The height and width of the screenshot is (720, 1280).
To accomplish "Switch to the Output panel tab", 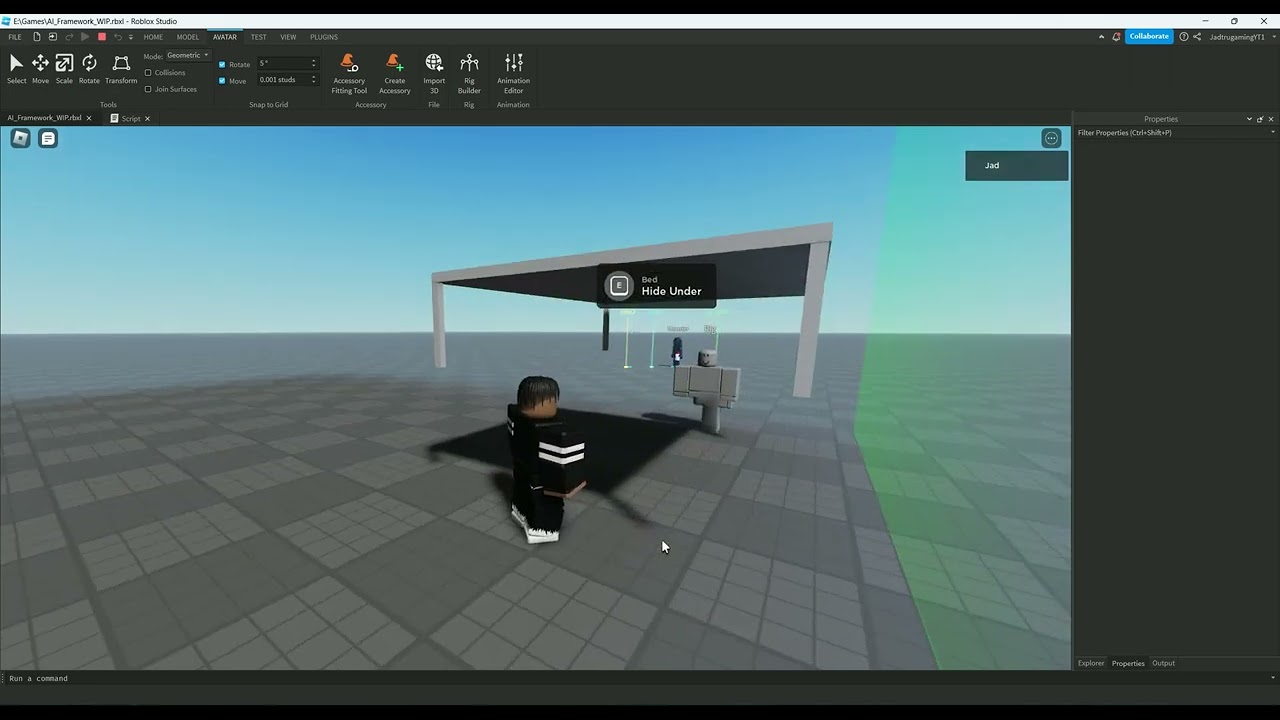I will [x=1163, y=663].
